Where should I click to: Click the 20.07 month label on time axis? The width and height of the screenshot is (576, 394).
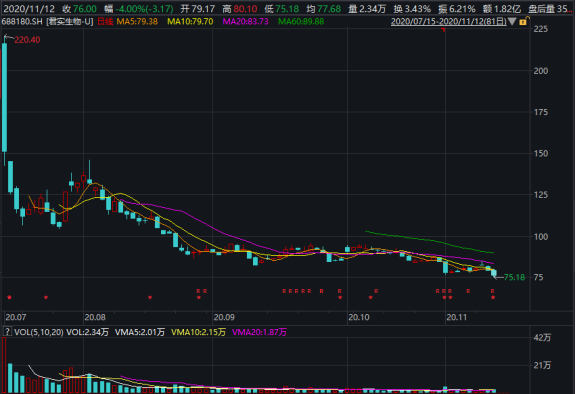(16, 317)
